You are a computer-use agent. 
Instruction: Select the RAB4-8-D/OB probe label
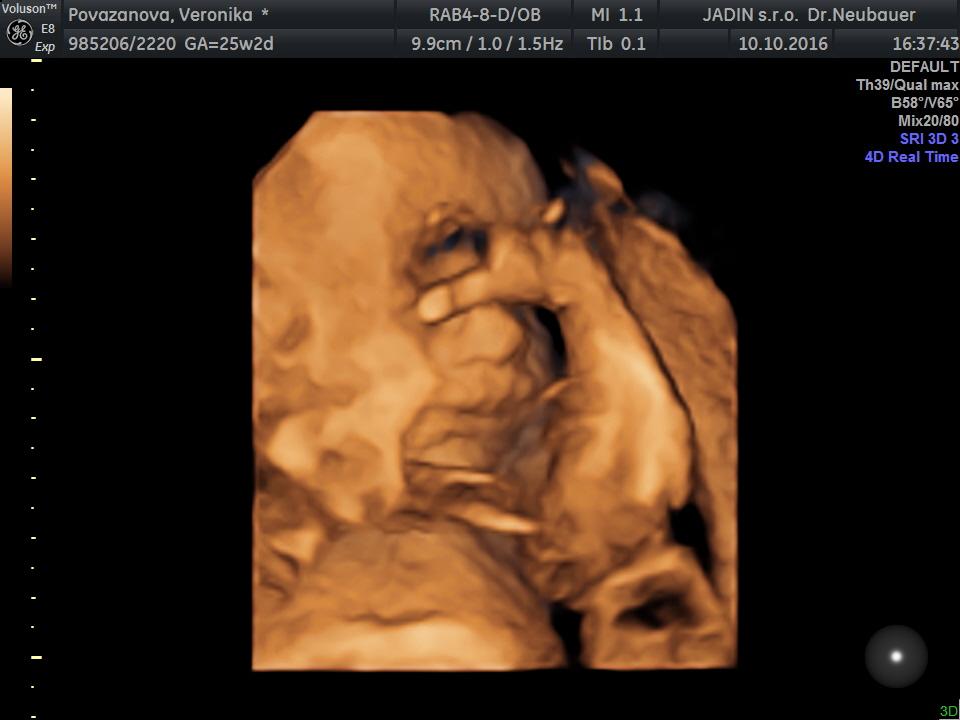(484, 15)
